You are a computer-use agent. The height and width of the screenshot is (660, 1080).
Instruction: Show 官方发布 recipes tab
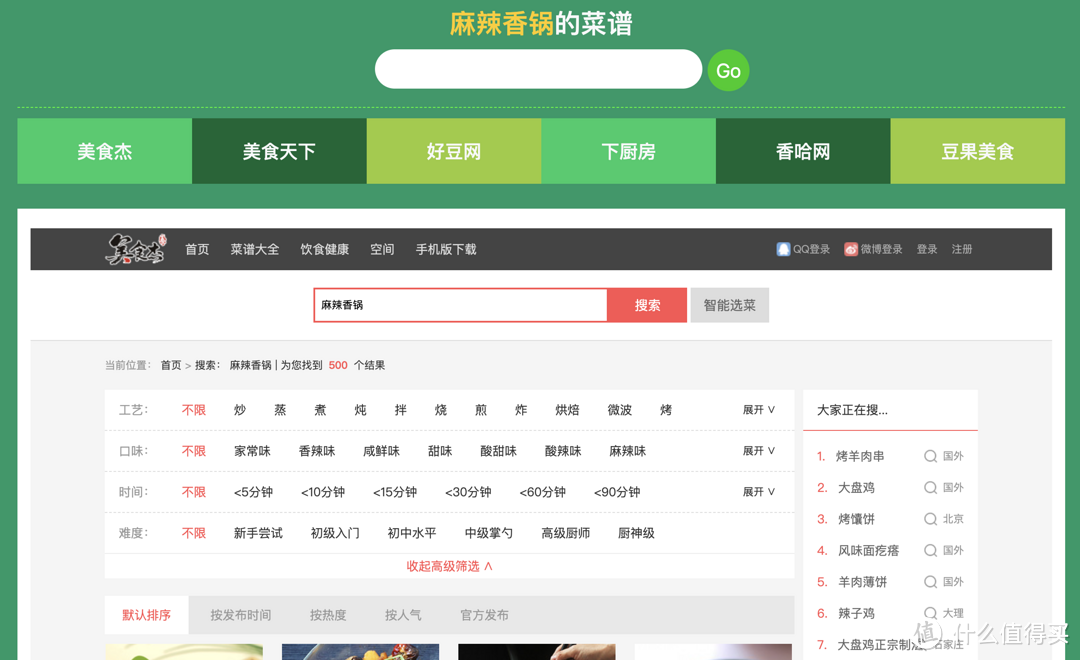click(x=484, y=615)
